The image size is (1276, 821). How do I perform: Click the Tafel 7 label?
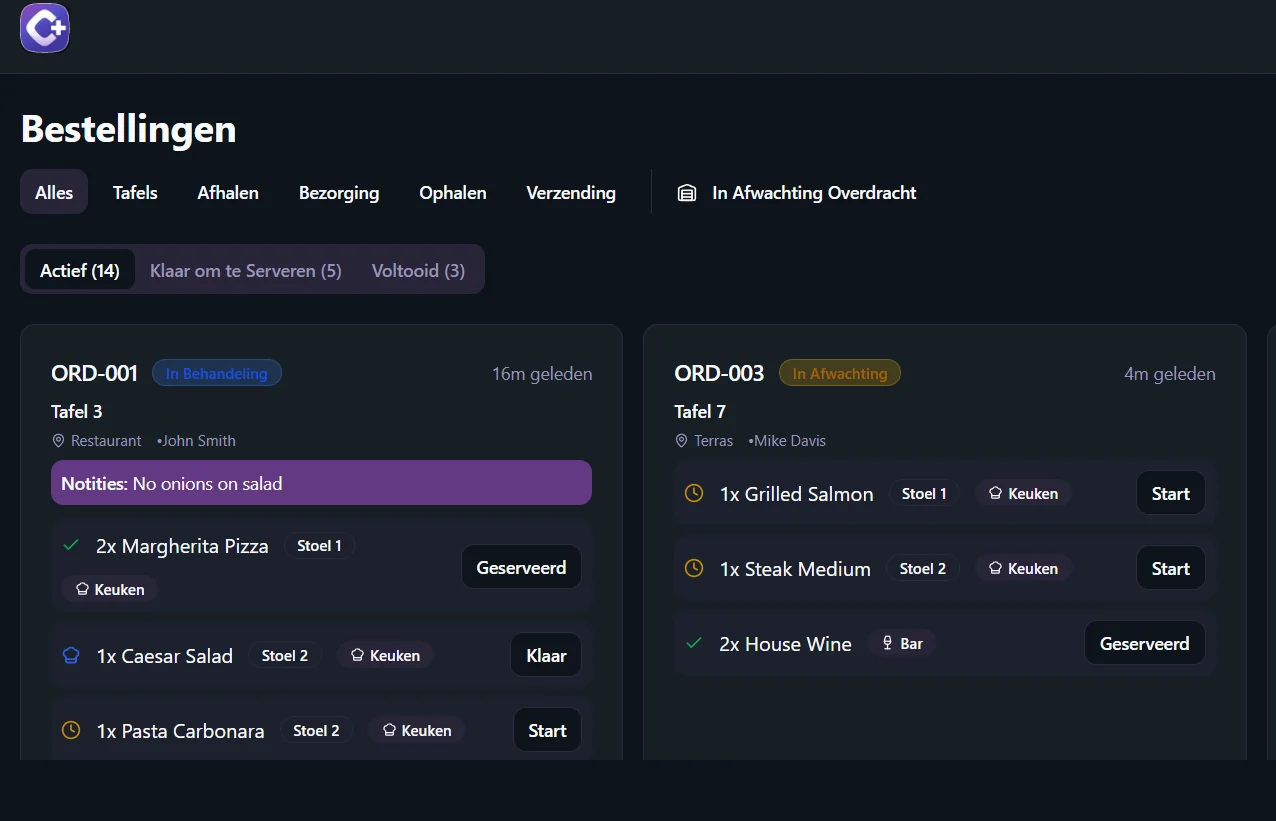(x=700, y=411)
